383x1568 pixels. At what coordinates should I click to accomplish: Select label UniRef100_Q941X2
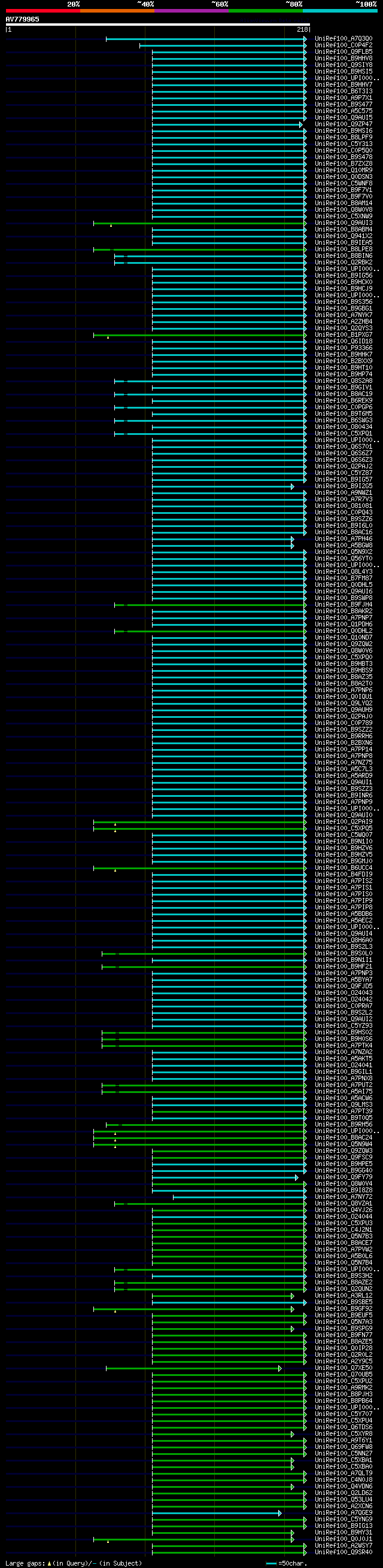coord(344,236)
